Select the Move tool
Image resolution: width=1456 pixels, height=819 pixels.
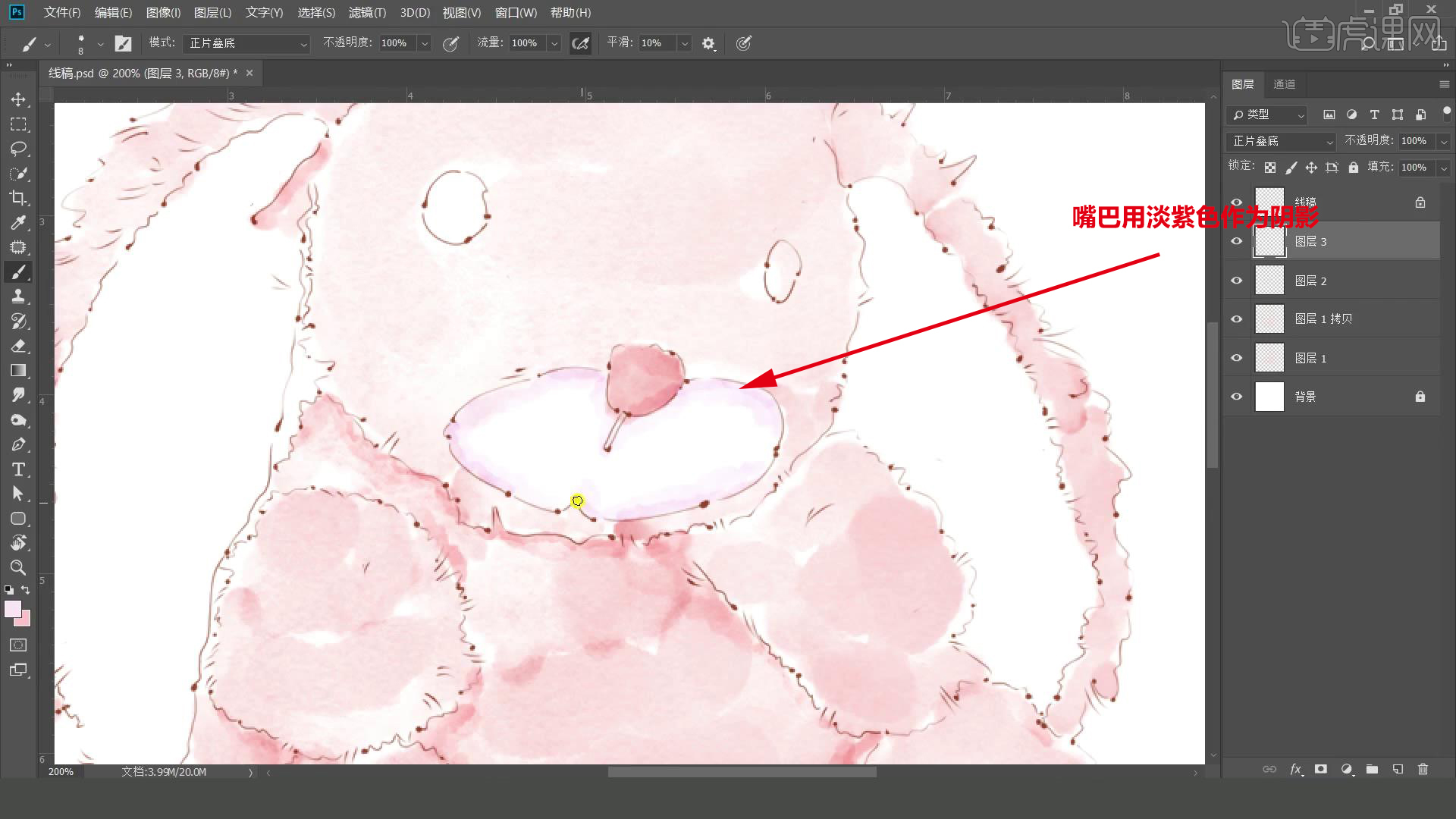[18, 99]
